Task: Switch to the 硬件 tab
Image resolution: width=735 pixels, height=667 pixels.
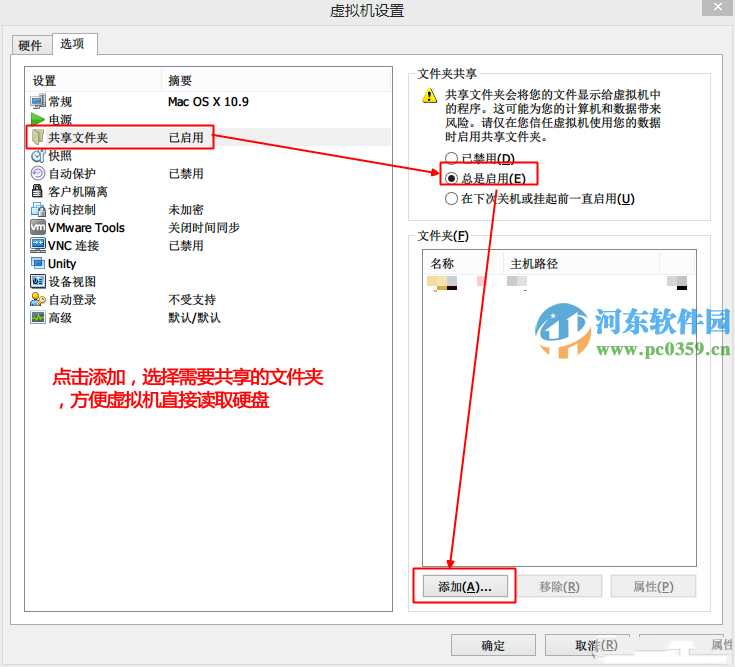Action: tap(30, 45)
